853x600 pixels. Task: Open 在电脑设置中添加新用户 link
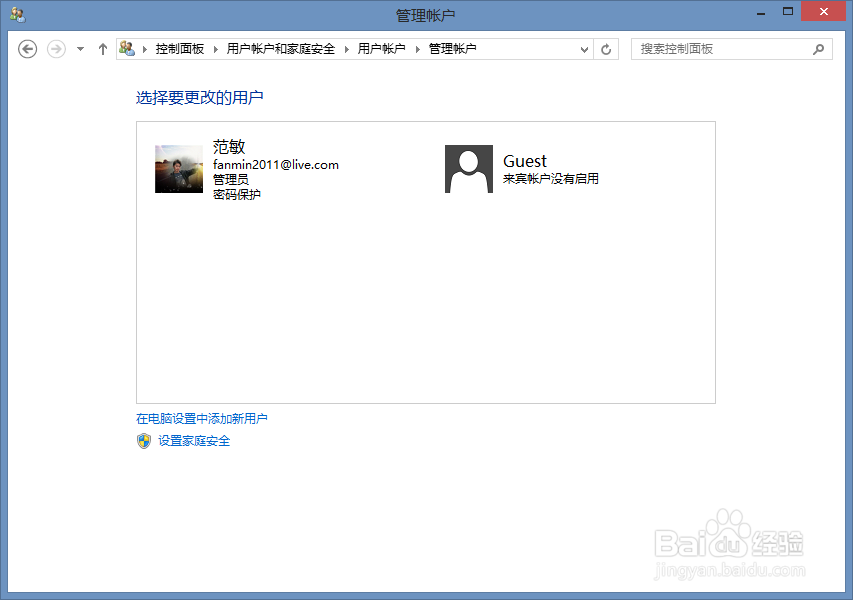coord(202,418)
